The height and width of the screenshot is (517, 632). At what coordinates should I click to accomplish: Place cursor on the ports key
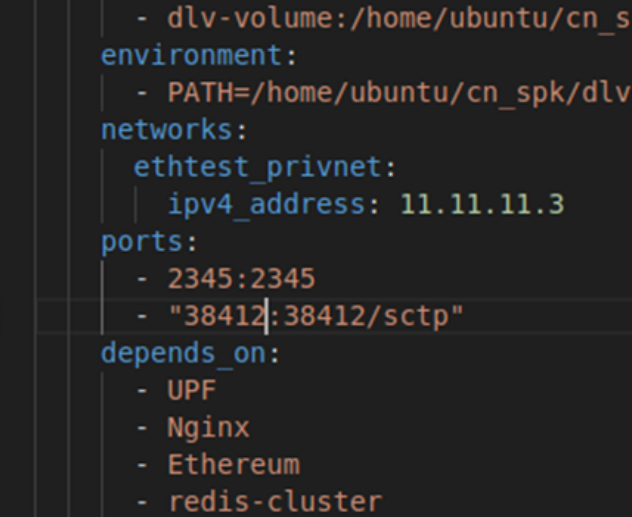pyautogui.click(x=142, y=241)
